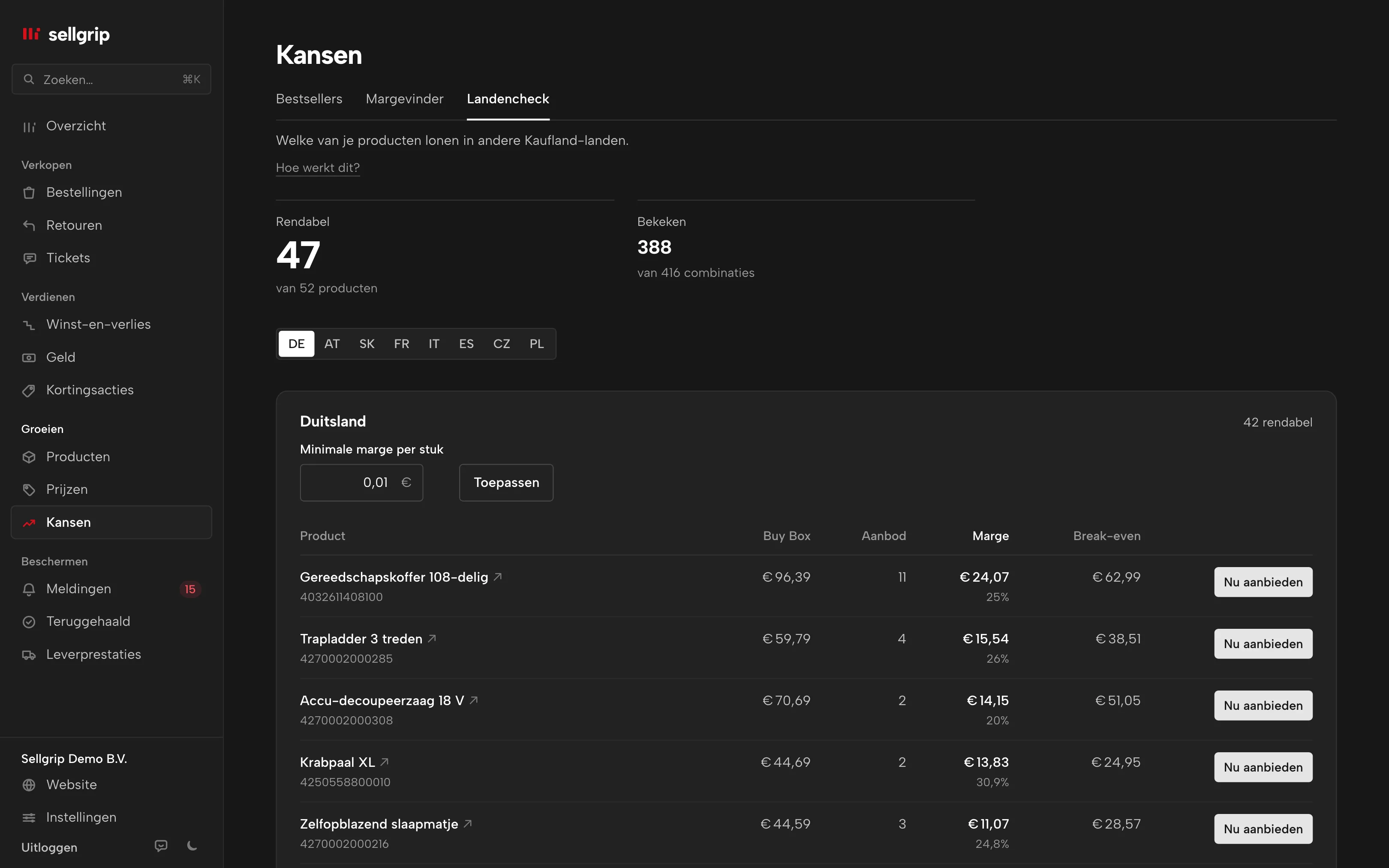Click the Instellingen sliders icon
This screenshot has height=868, width=1389.
[29, 817]
